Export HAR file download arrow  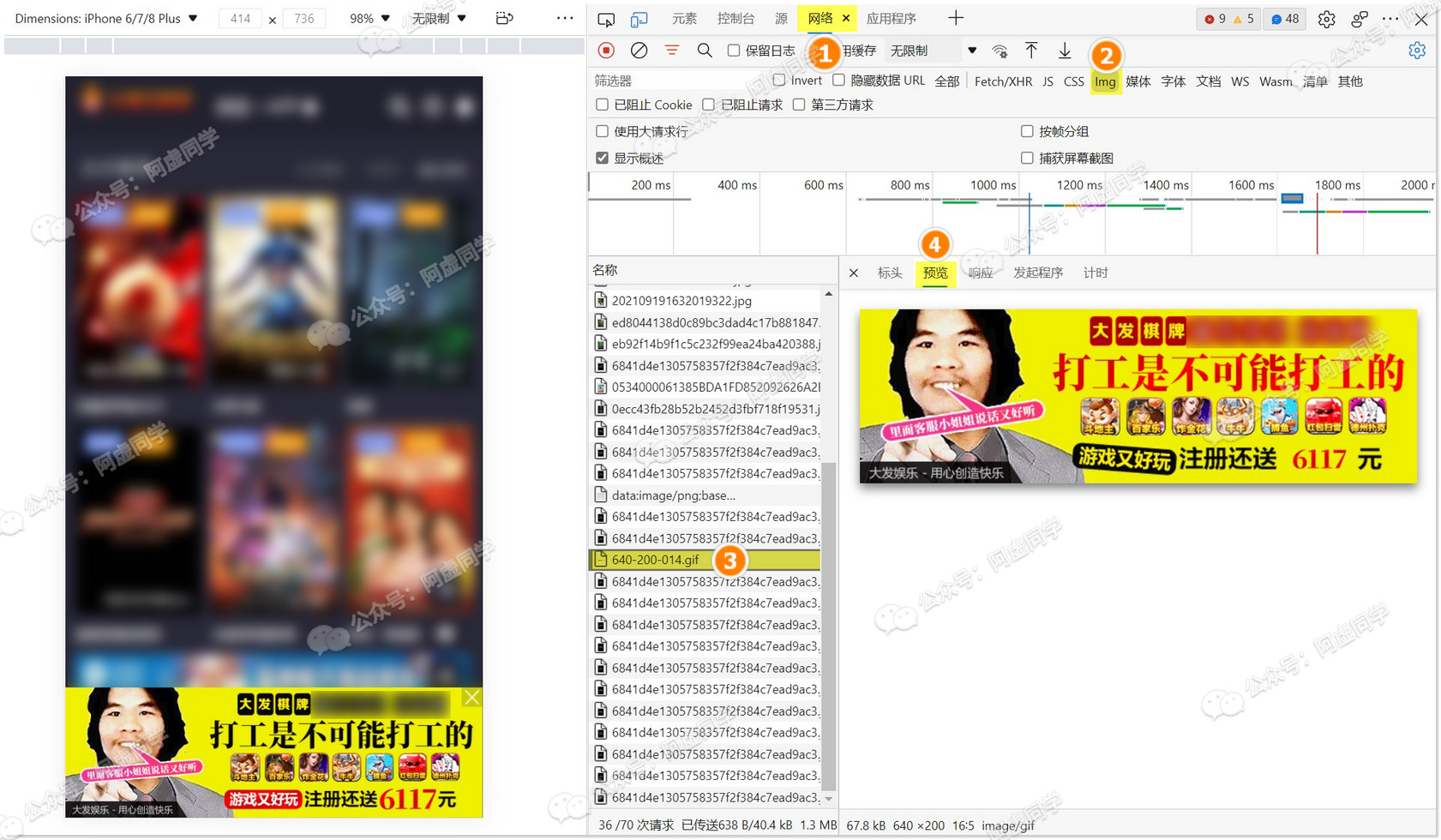pyautogui.click(x=1065, y=51)
